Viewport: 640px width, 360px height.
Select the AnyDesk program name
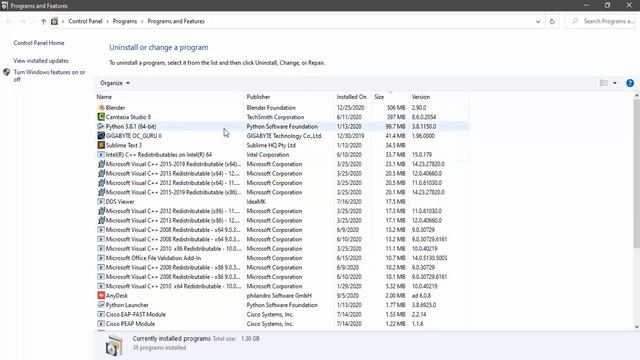click(117, 296)
